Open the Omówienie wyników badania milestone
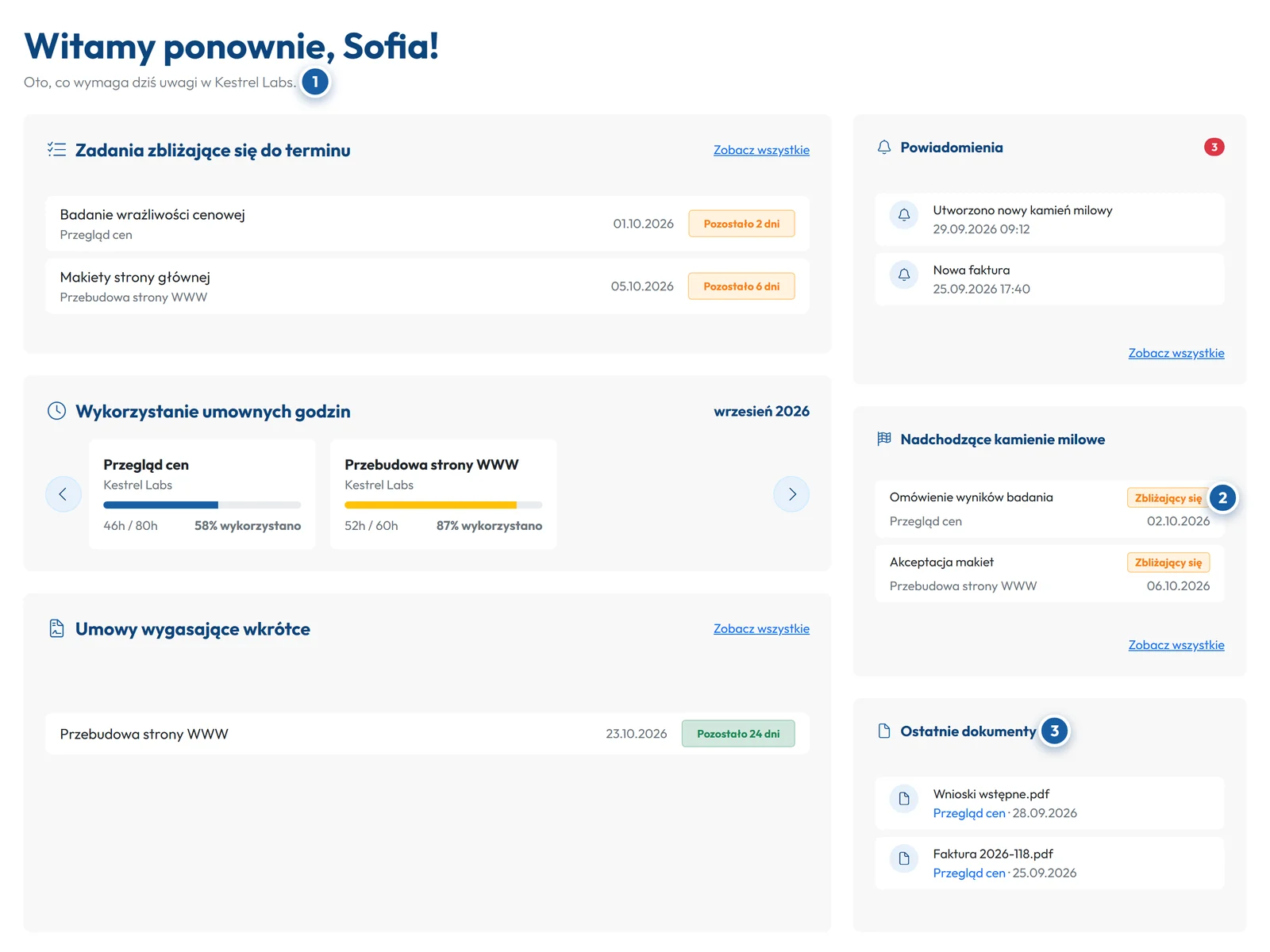Viewport: 1270px width, 952px height. coord(1049,509)
